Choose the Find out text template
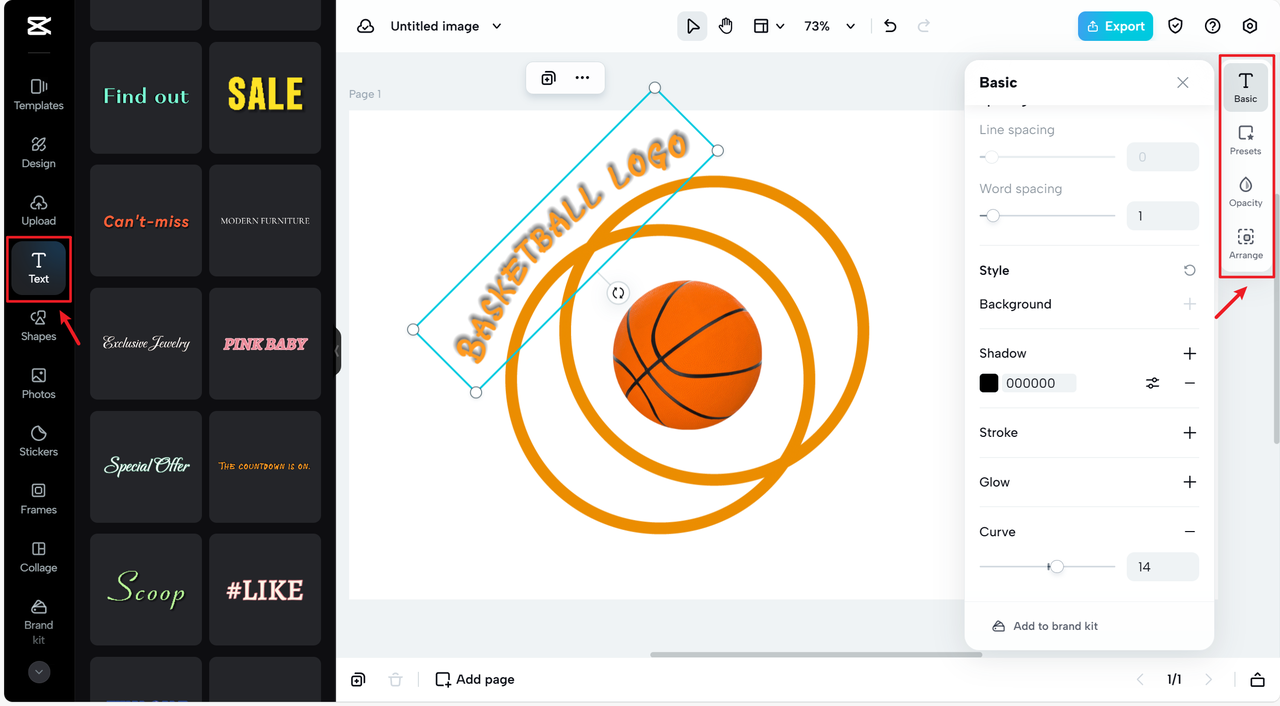This screenshot has width=1280, height=706. pos(146,97)
